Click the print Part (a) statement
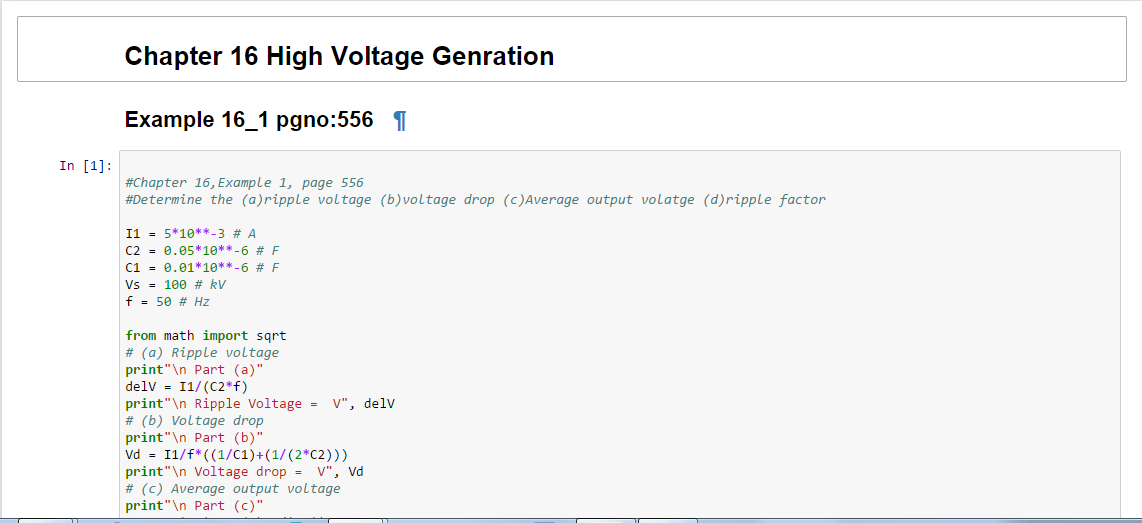Image resolution: width=1142 pixels, height=523 pixels. (x=194, y=370)
